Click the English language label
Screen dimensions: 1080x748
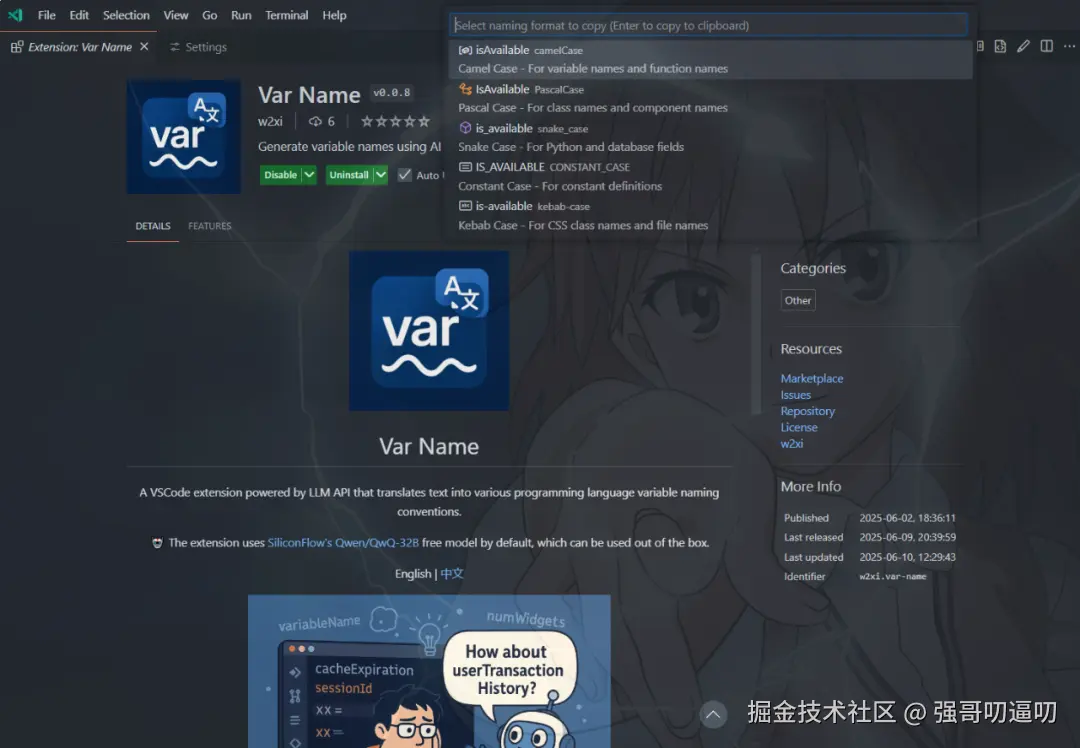[413, 574]
